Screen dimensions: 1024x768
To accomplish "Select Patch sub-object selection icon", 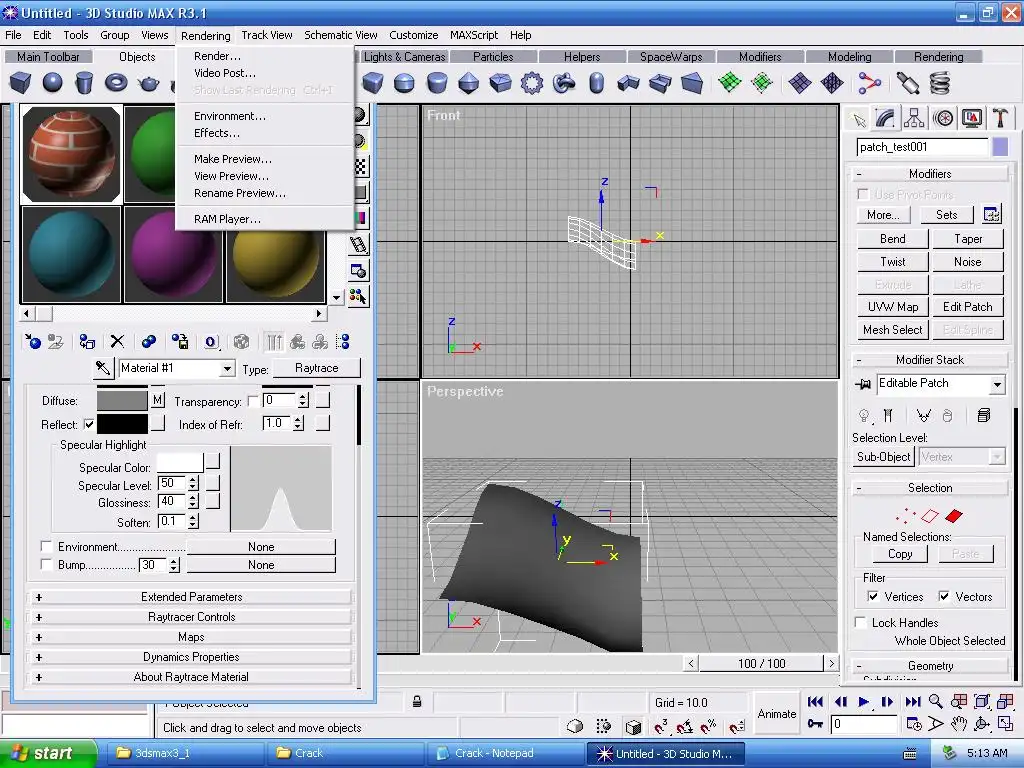I will [954, 516].
